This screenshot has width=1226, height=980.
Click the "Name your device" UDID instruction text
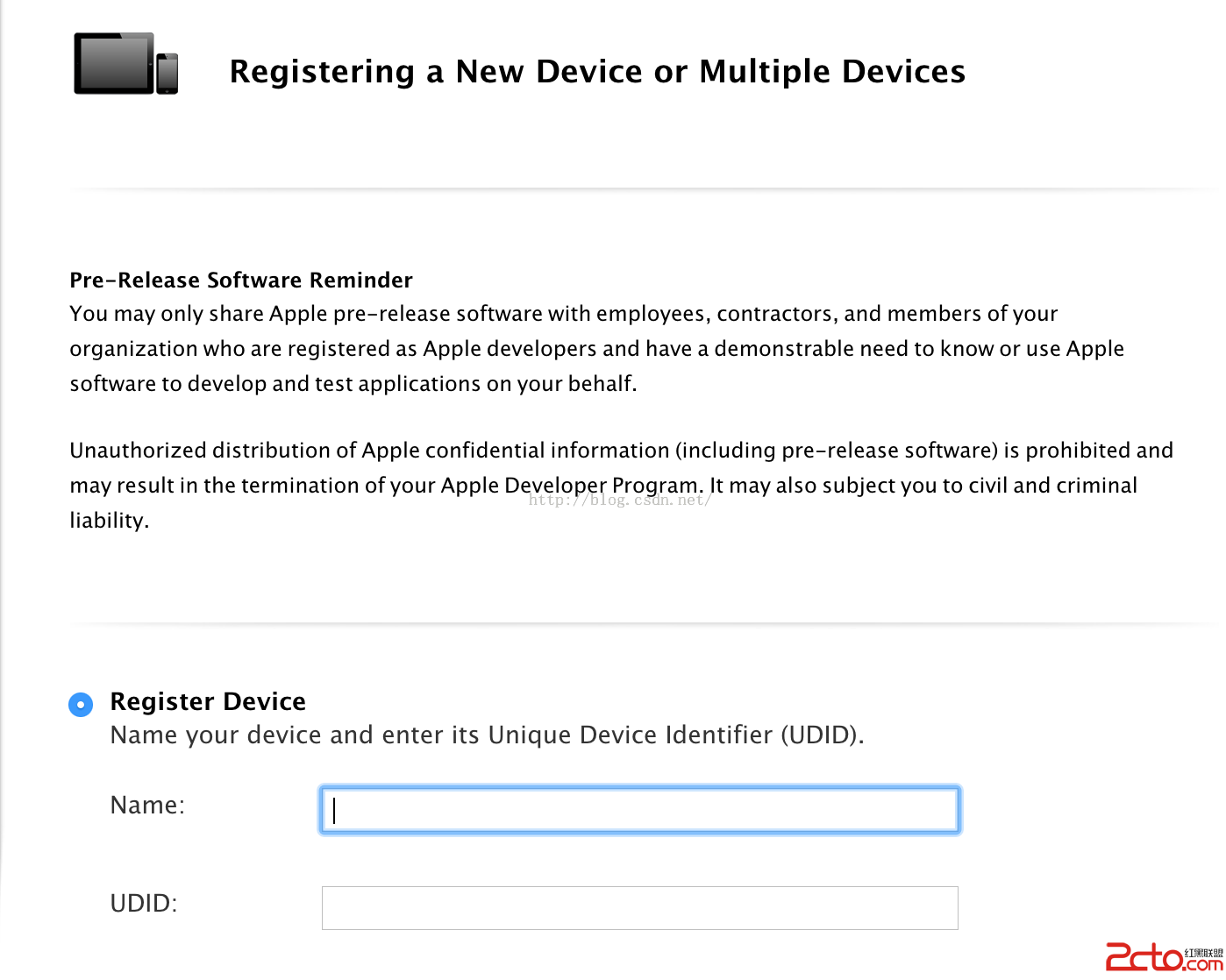[487, 735]
